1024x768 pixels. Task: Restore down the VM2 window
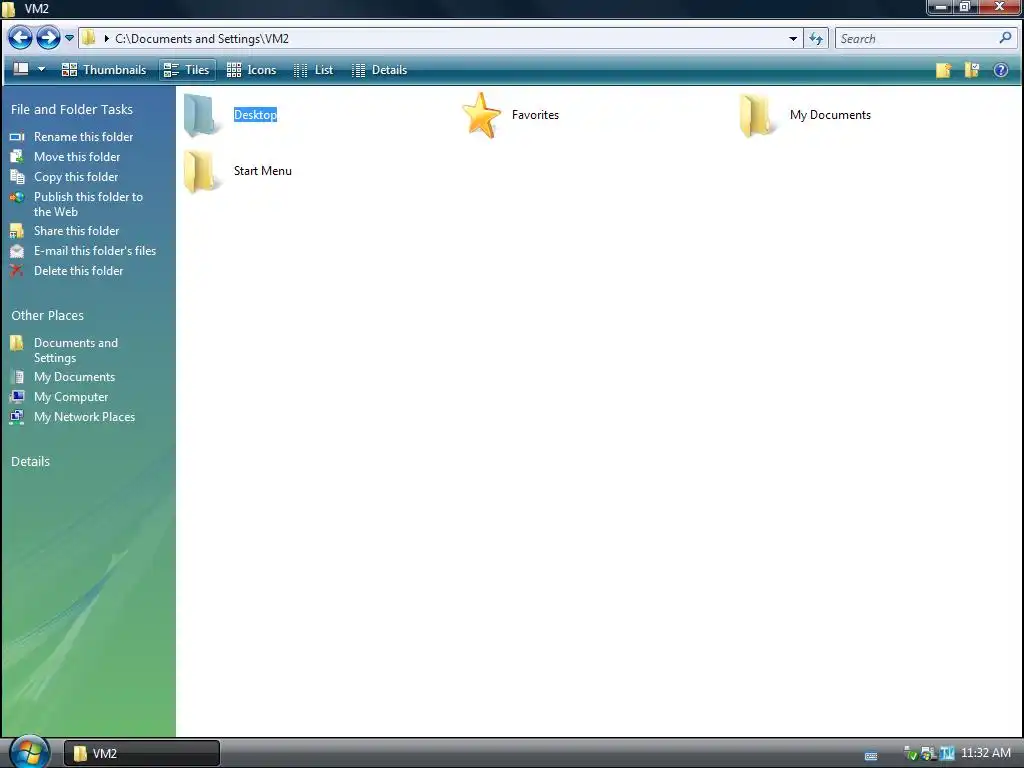965,7
